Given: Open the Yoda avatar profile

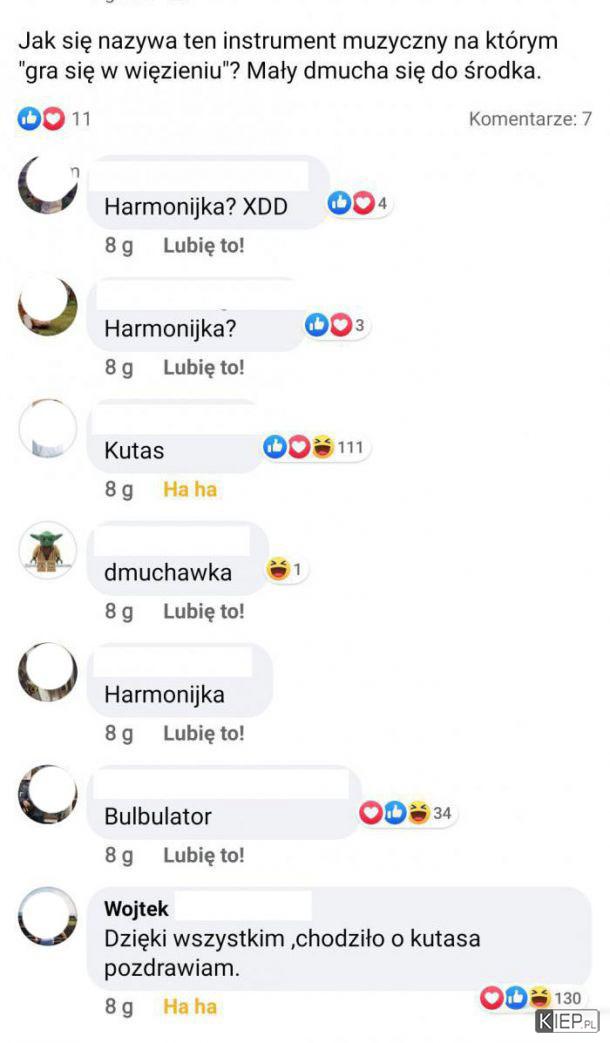Looking at the screenshot, I should pyautogui.click(x=47, y=550).
